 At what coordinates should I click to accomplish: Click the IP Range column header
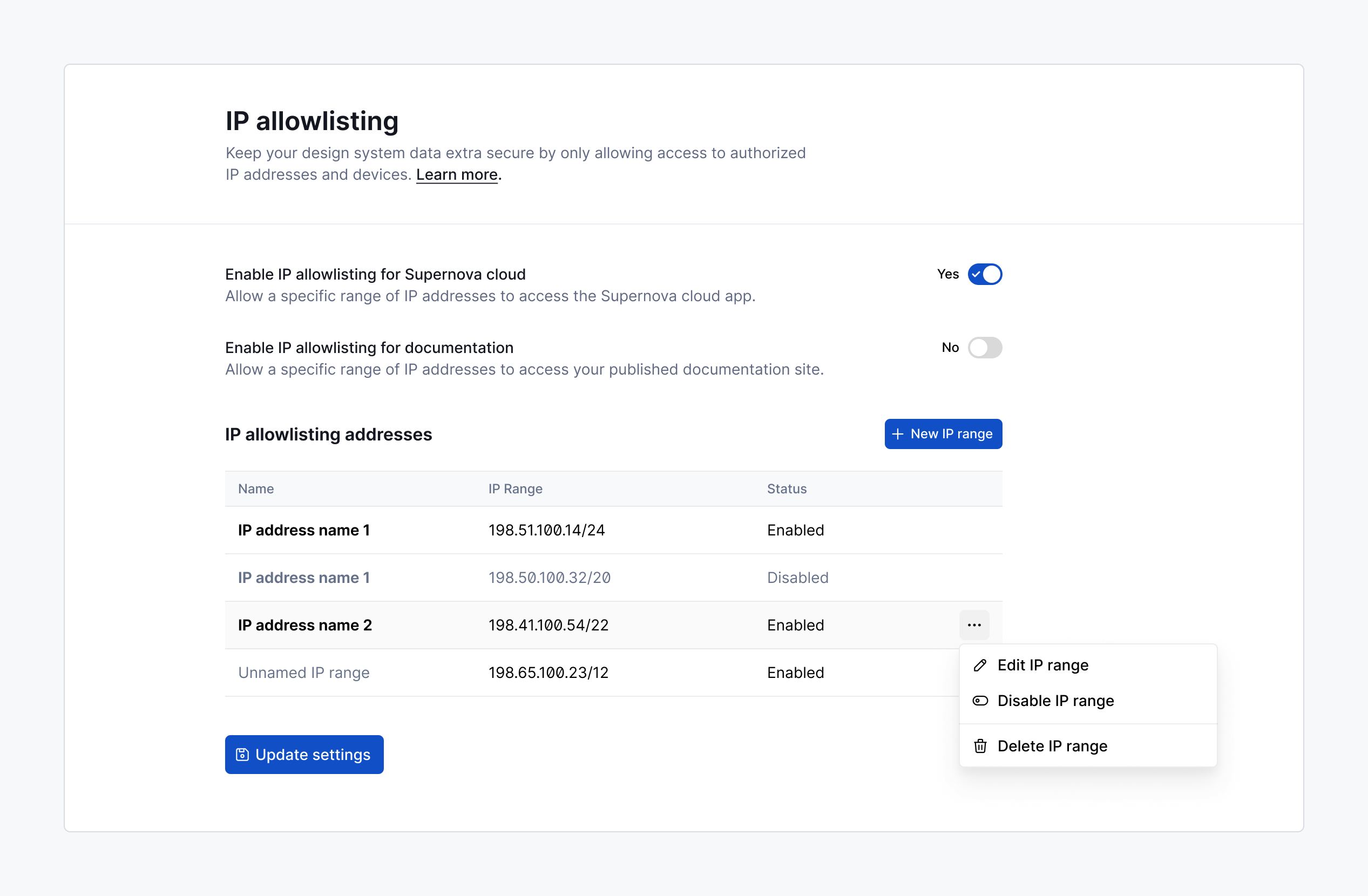coord(515,488)
